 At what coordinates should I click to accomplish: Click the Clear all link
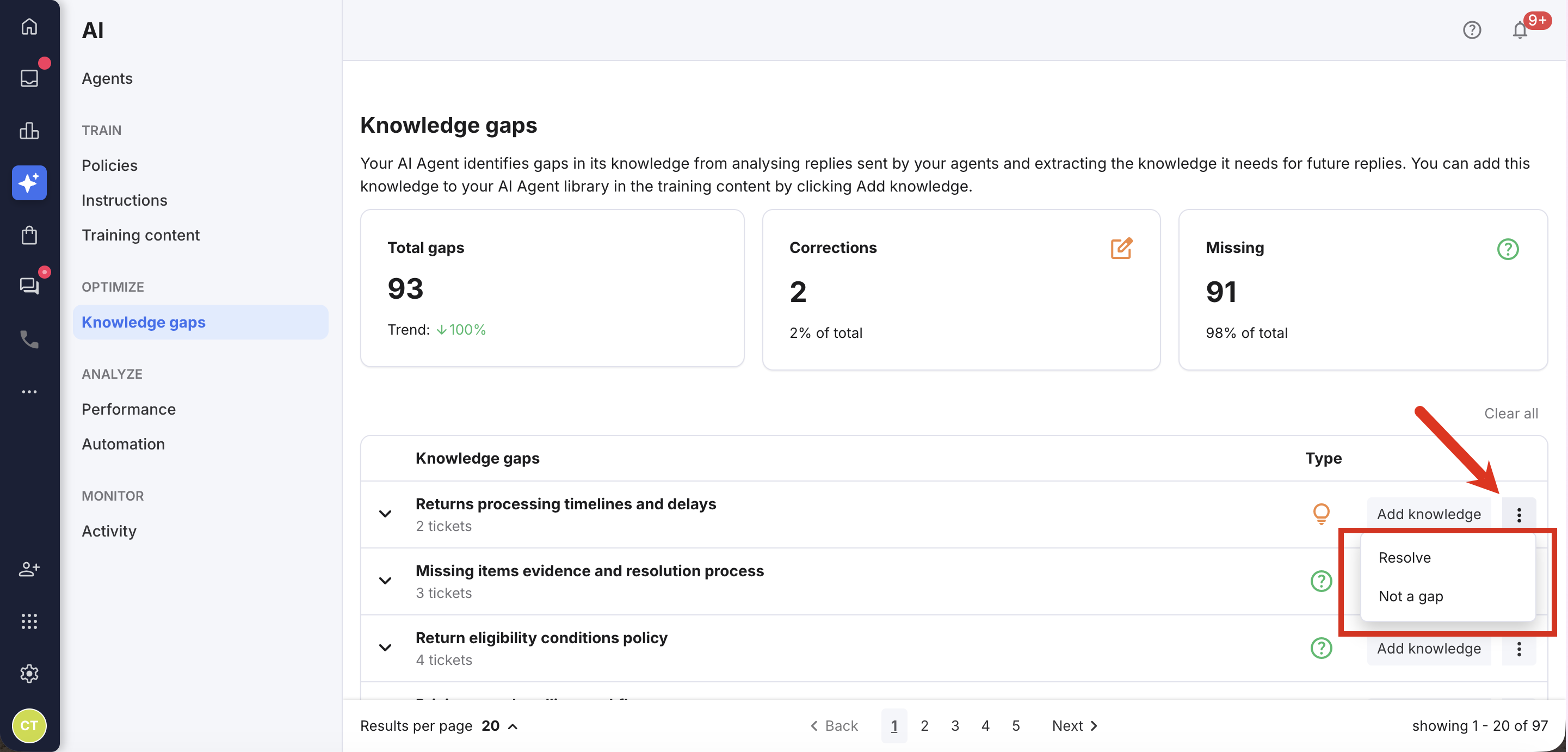click(x=1510, y=414)
